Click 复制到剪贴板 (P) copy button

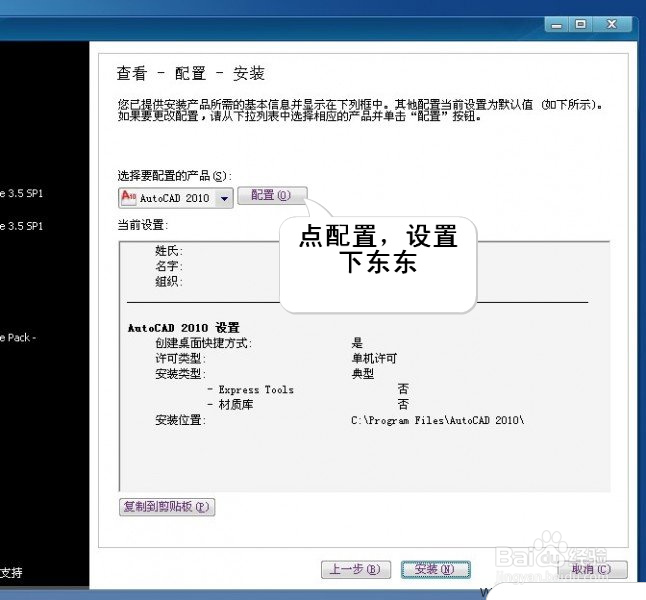click(167, 507)
